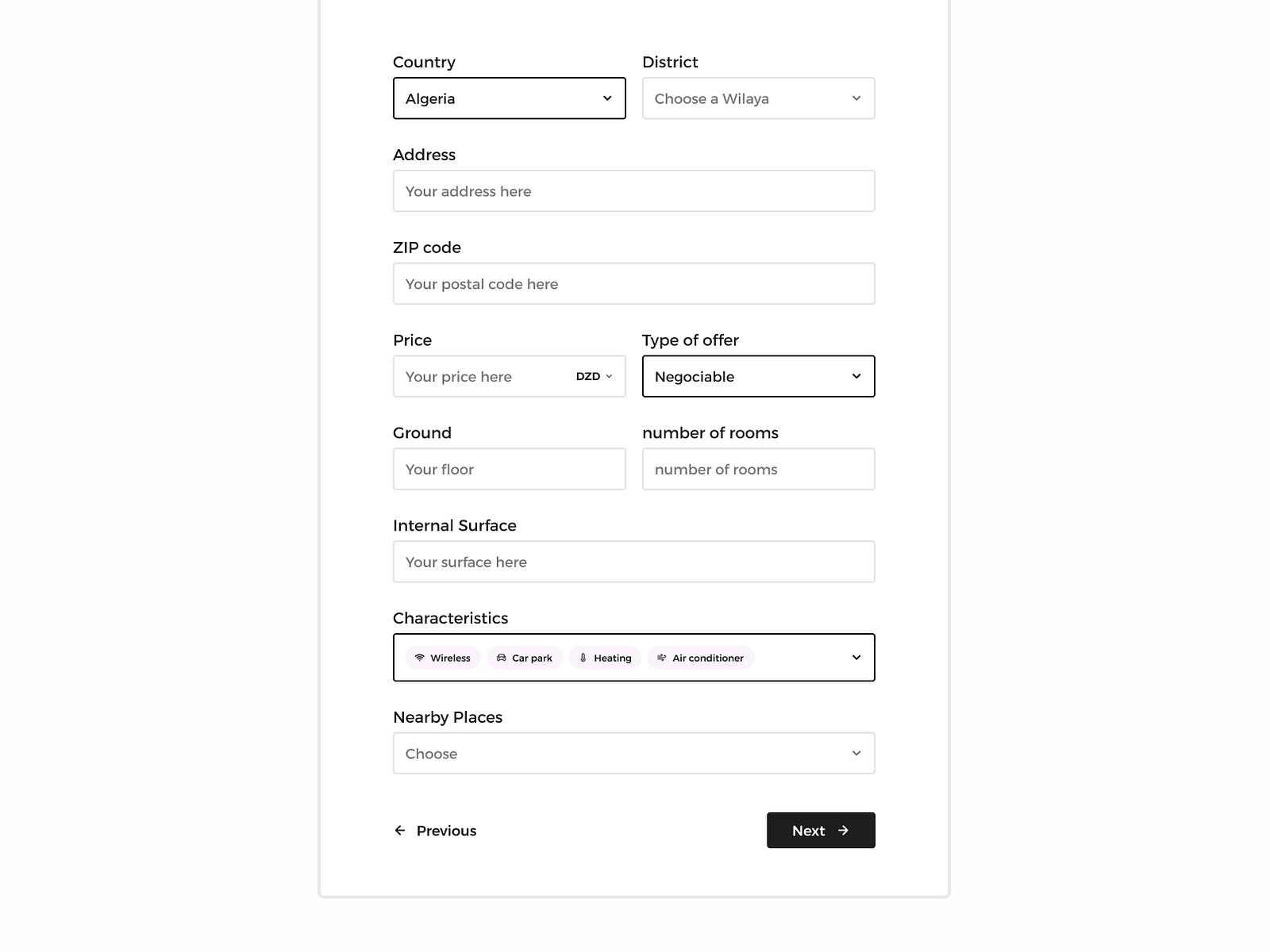Click the Internal Surface input field
The image size is (1270, 952).
633,562
